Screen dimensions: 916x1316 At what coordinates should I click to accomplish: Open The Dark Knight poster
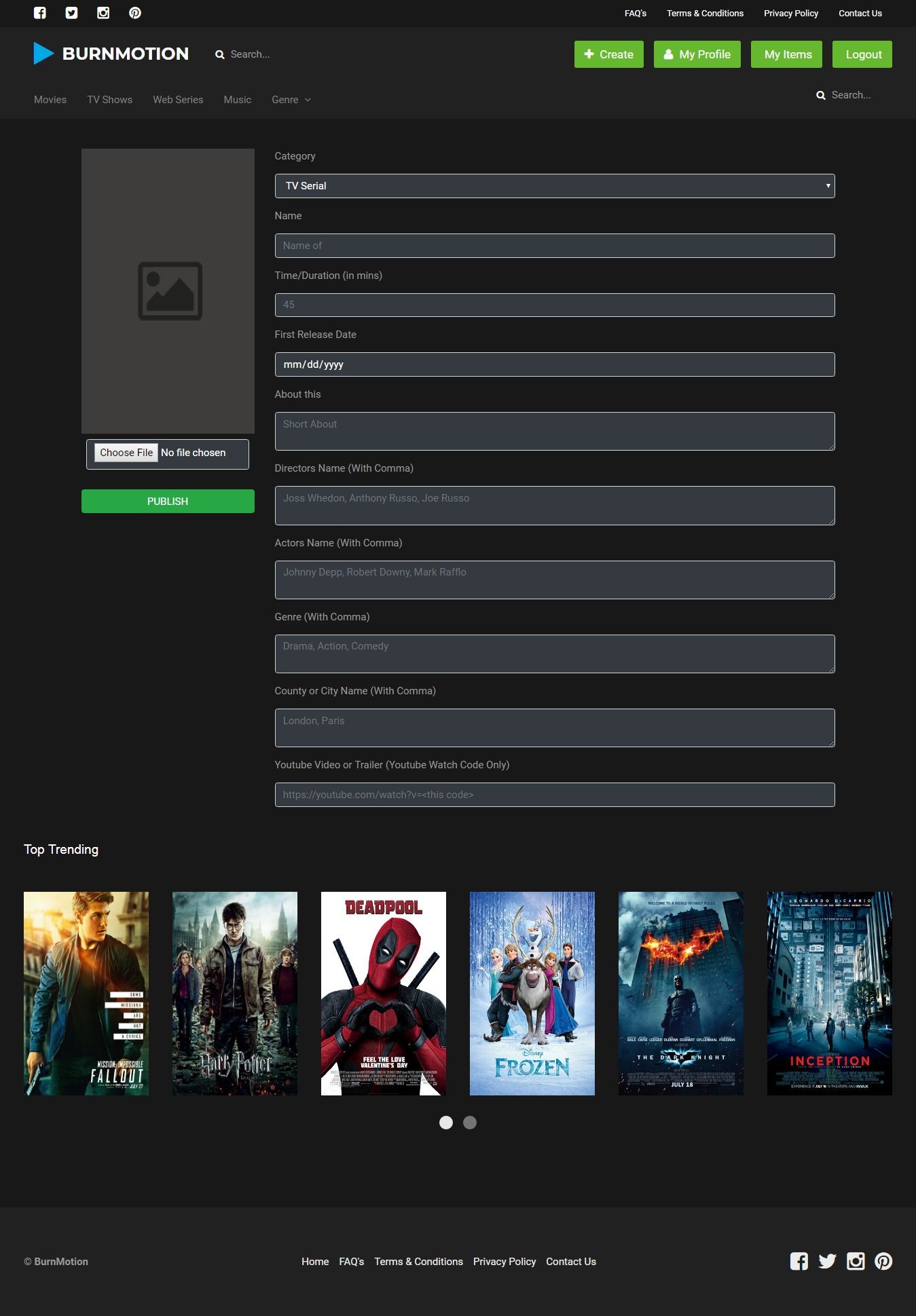[681, 994]
